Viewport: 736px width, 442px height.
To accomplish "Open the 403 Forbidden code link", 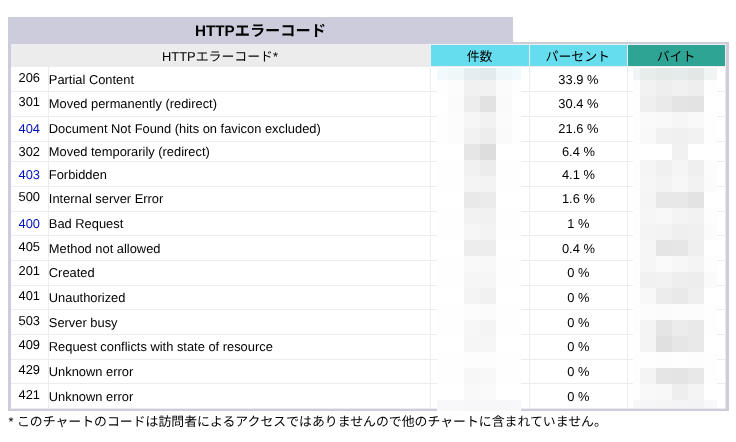I will coord(29,175).
